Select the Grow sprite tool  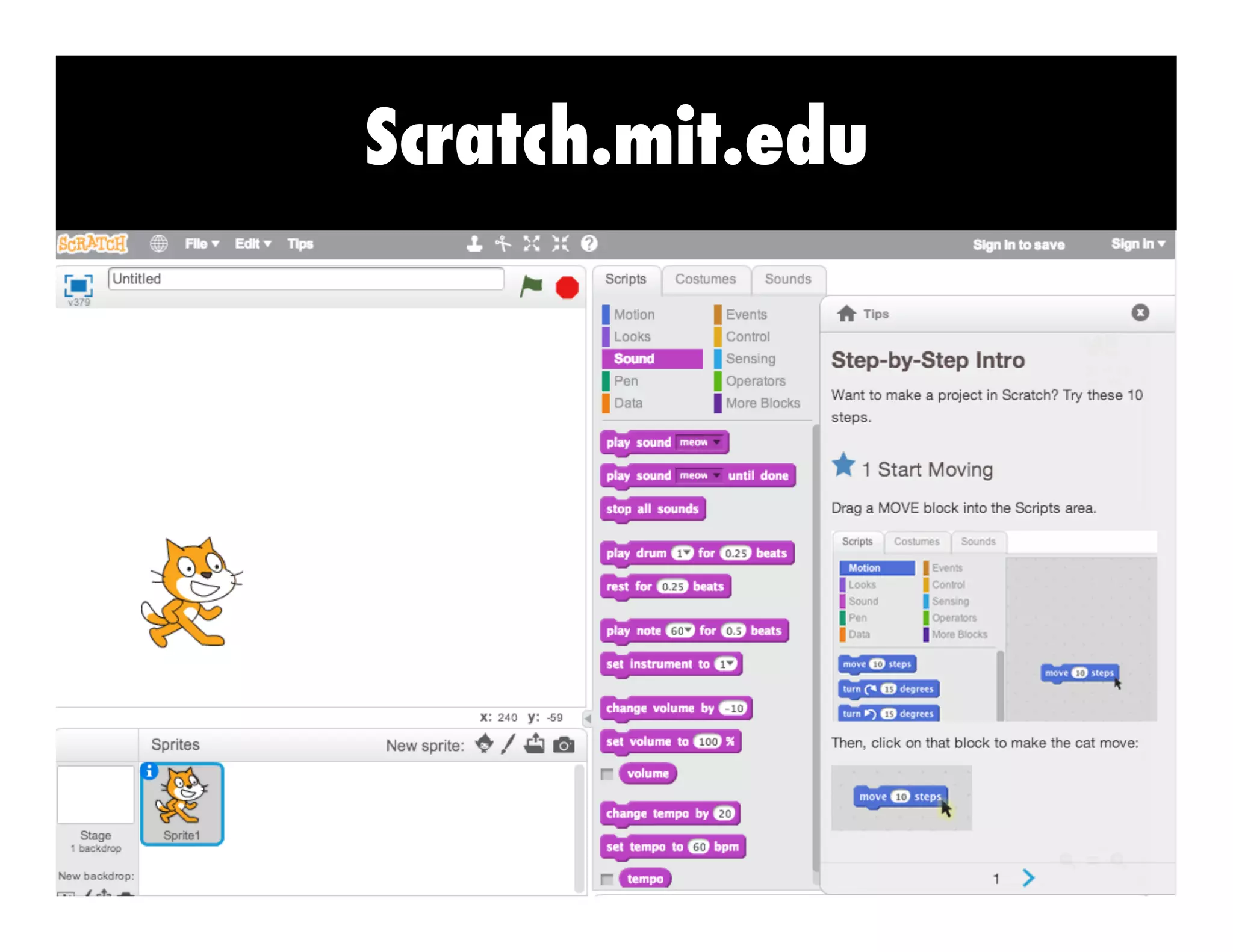click(x=531, y=244)
